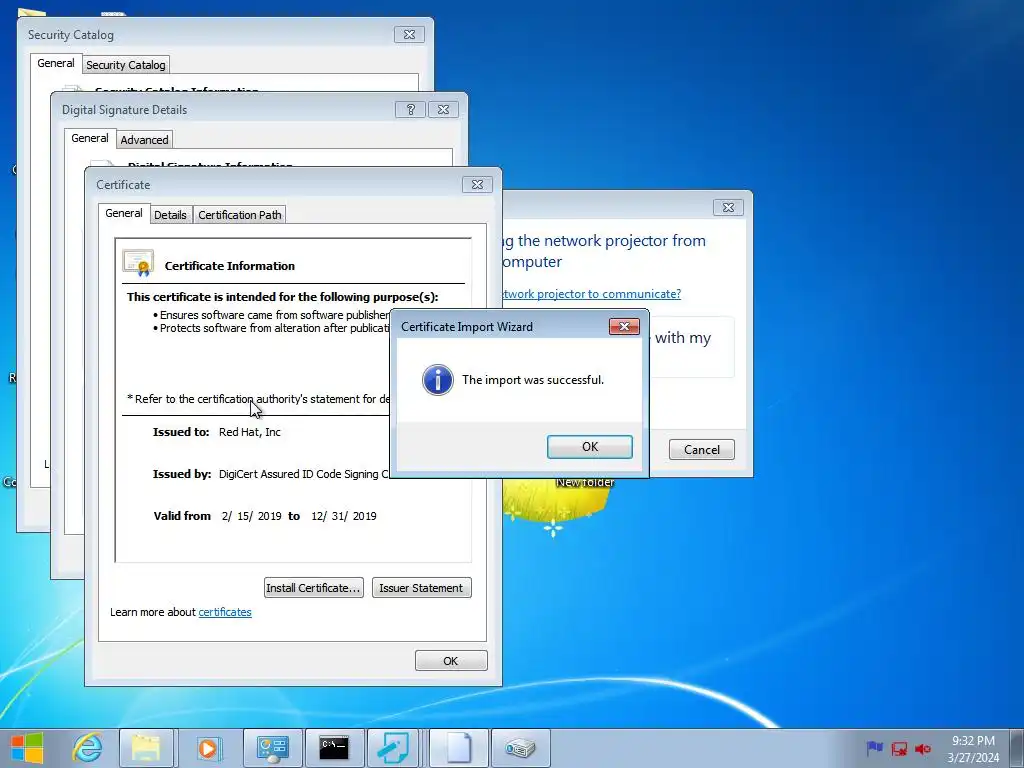
Task: Open the Security Catalog tab in Security Catalog window
Action: pos(125,65)
